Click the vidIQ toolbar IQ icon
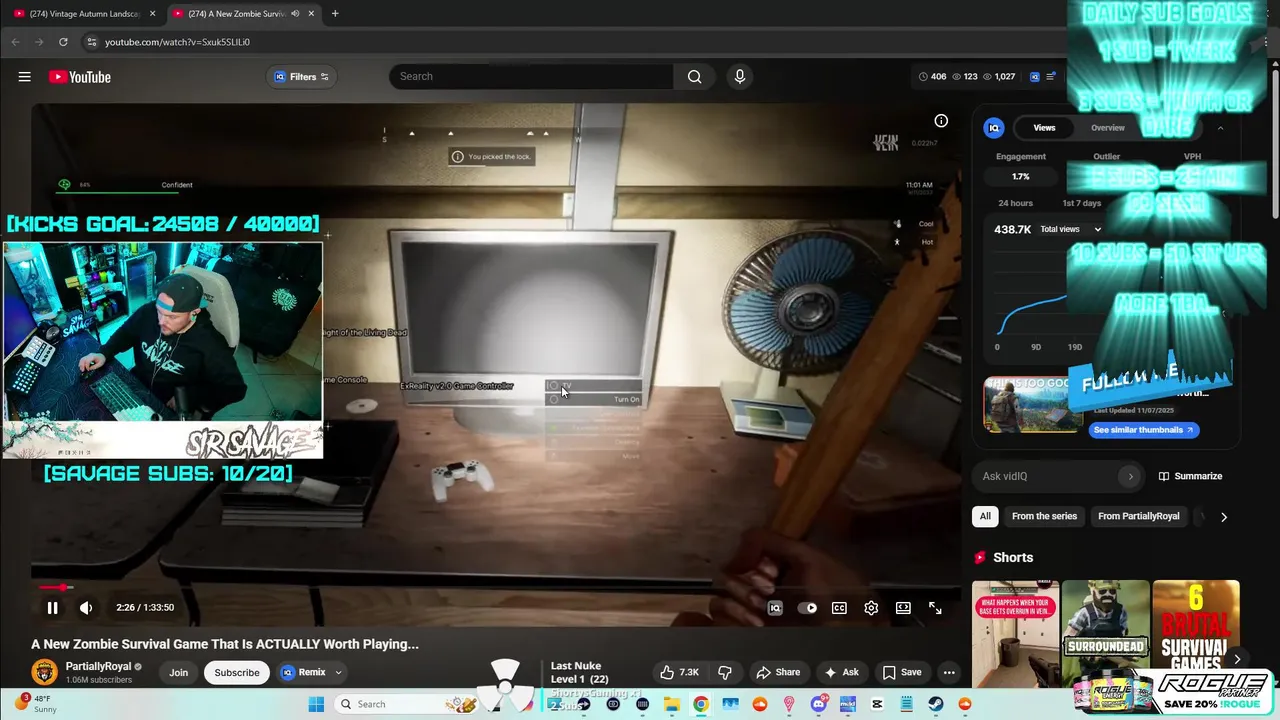 click(1035, 77)
